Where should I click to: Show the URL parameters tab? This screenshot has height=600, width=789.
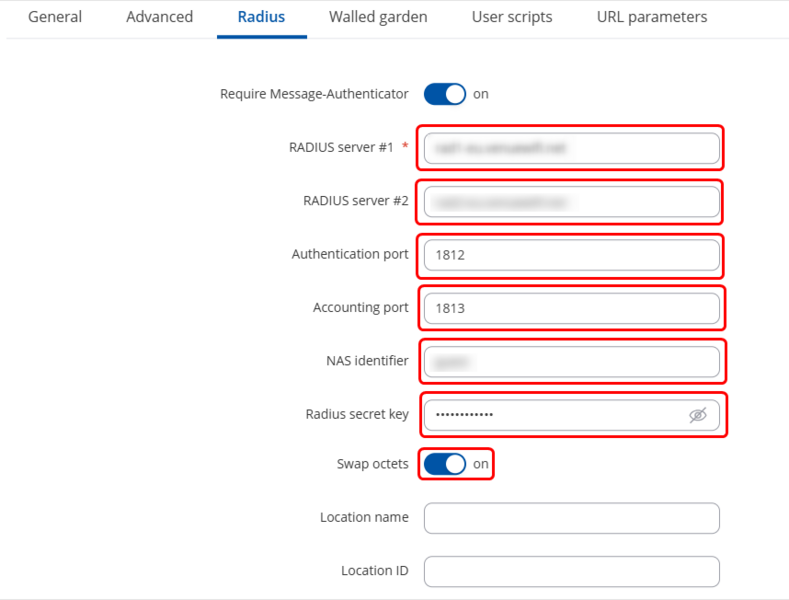coord(652,17)
